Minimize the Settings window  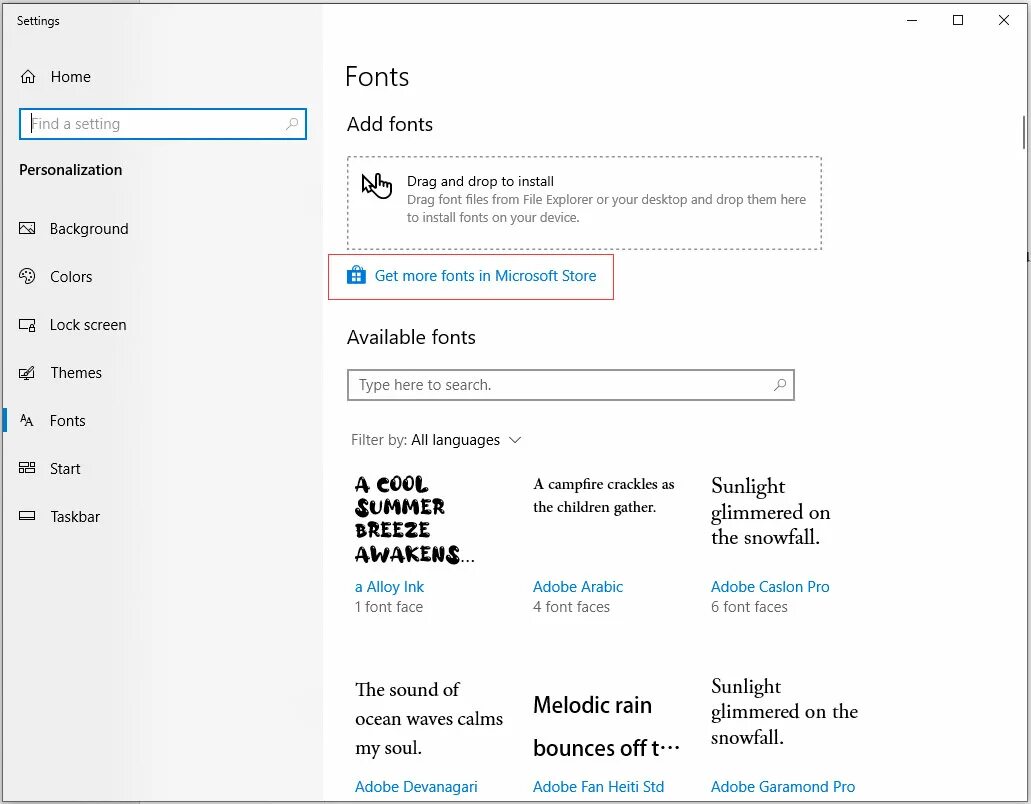click(912, 20)
